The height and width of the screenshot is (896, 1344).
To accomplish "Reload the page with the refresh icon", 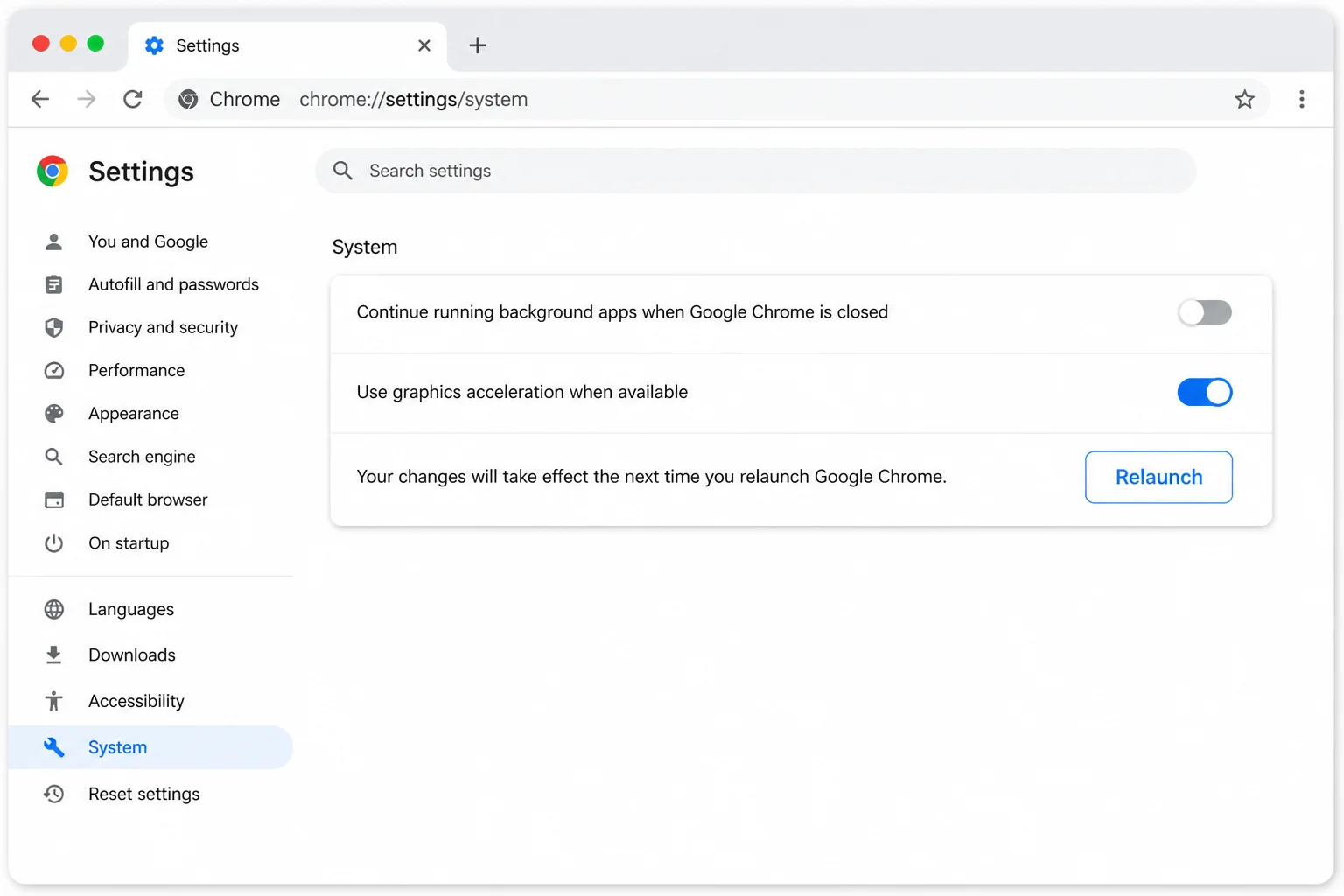I will (x=133, y=99).
